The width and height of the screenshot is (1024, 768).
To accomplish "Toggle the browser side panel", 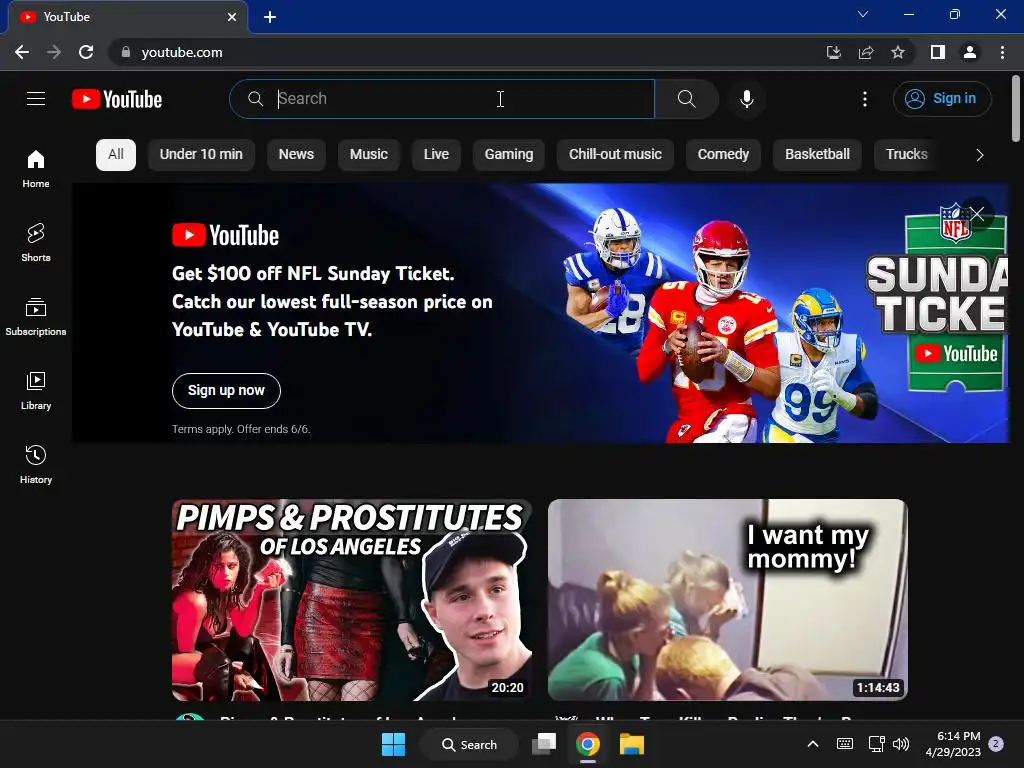I will (938, 52).
